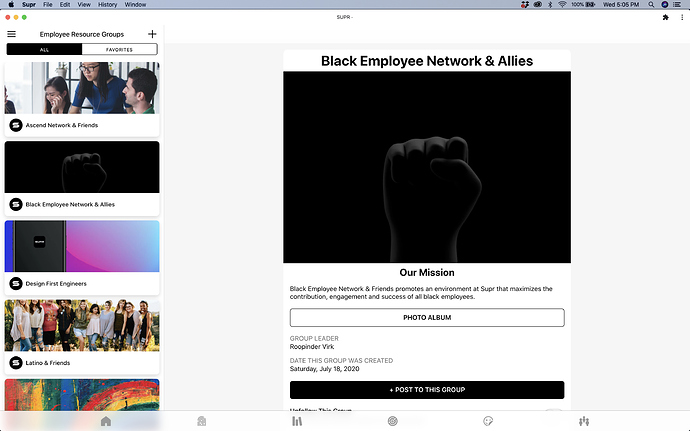Image resolution: width=690 pixels, height=431 pixels.
Task: Open the Window menu
Action: pos(135,4)
